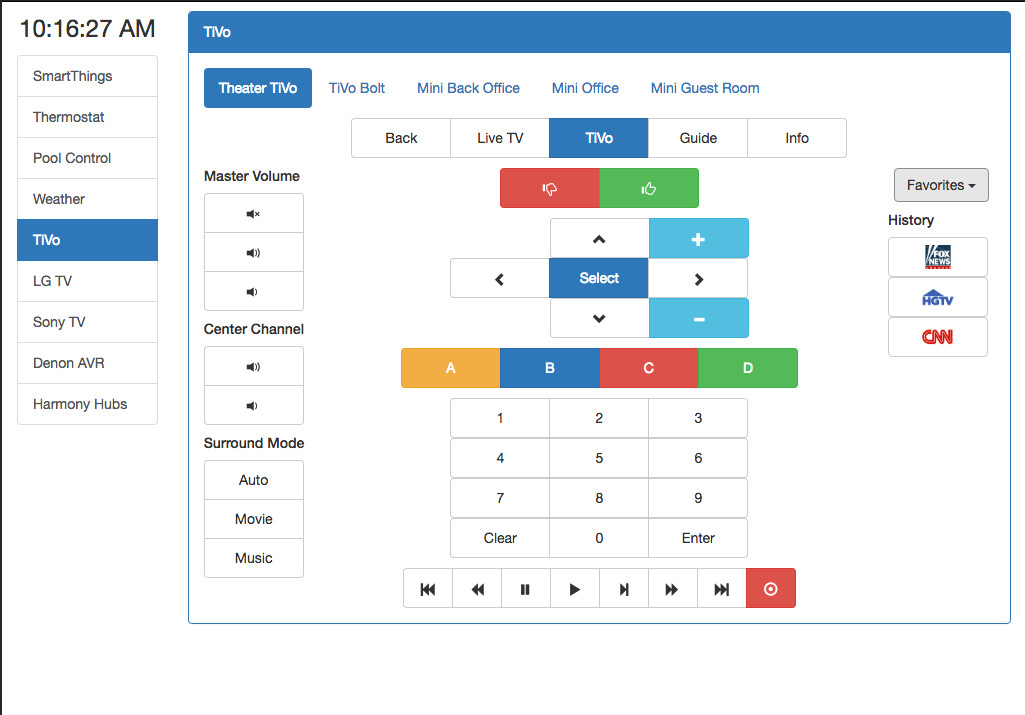Screen dimensions: 1025x715
Task: Skip back to previous with replay icon
Action: point(428,589)
